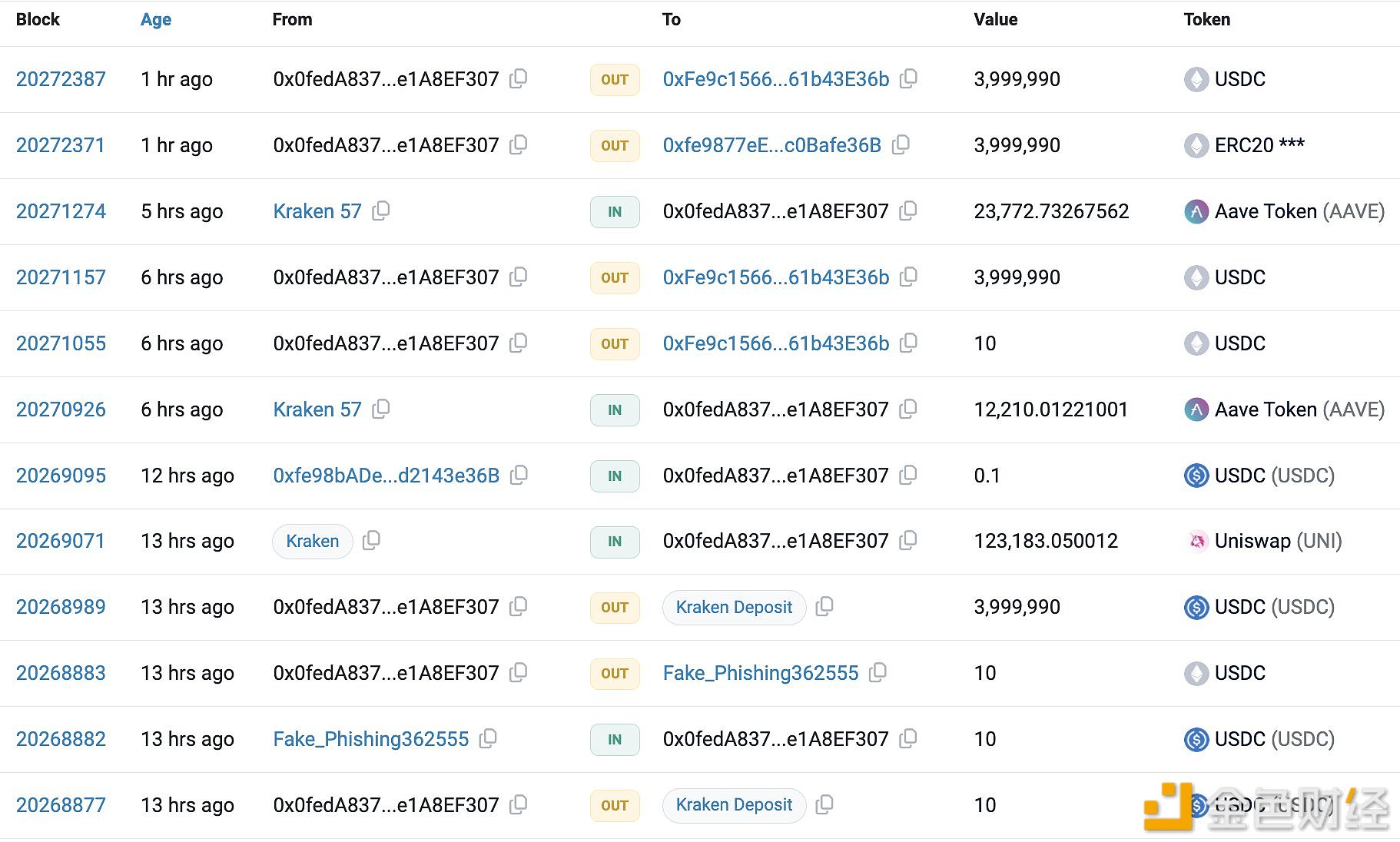This screenshot has width=1400, height=842.
Task: Copy To address 0xfe9877eE...c0Bafe36B
Action: pyautogui.click(x=901, y=144)
